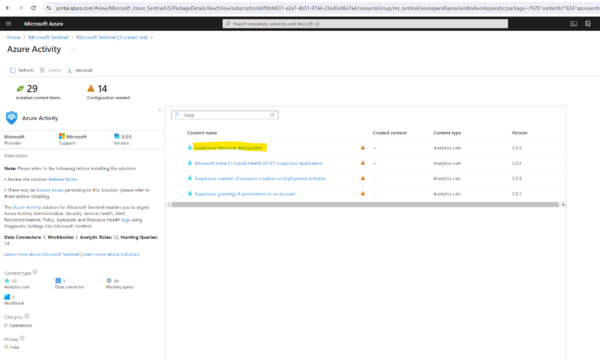Click the Analytics rule flask icon in Content type
Viewport: 600px width, 360px height.
pos(7,280)
